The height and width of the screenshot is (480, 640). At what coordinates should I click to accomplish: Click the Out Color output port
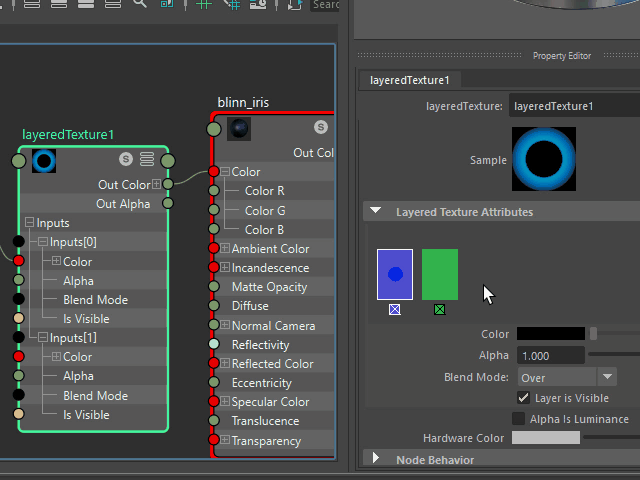coord(168,184)
